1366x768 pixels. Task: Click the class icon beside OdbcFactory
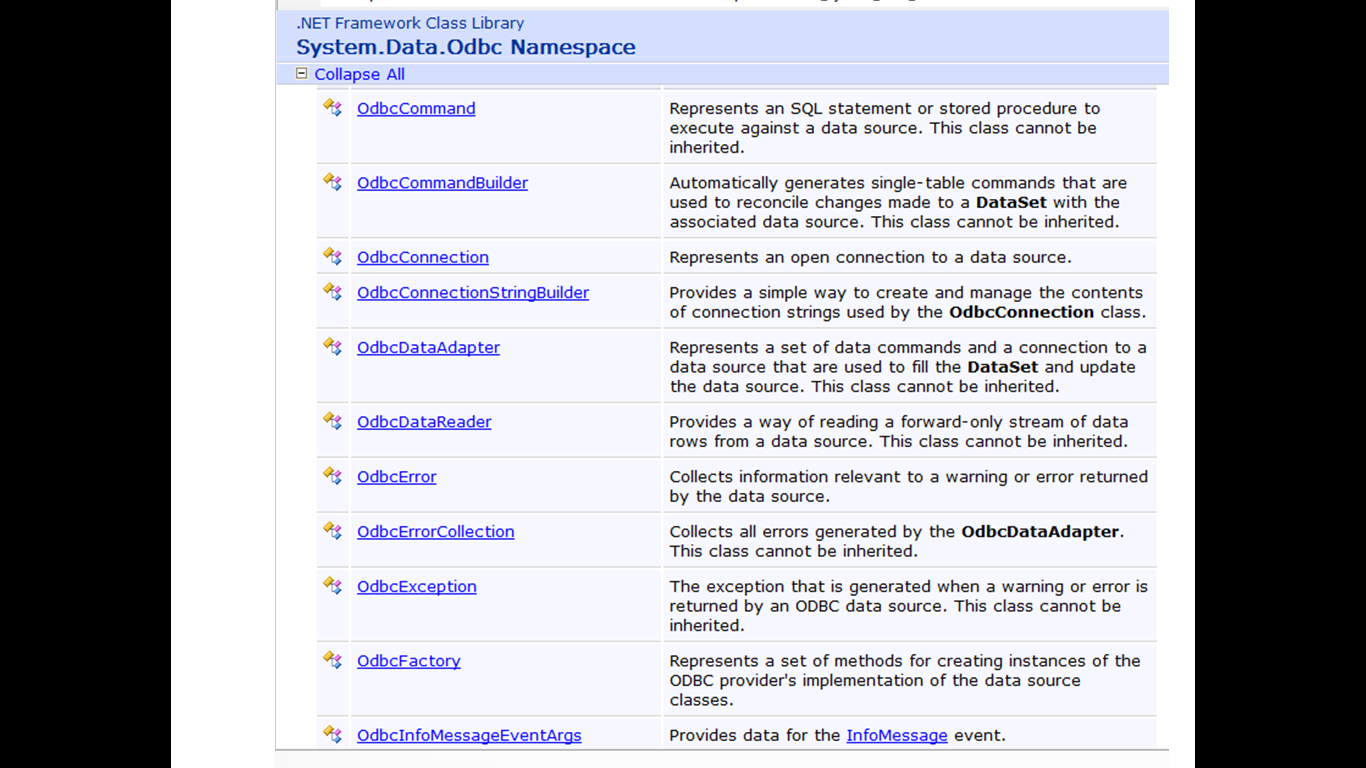click(333, 660)
